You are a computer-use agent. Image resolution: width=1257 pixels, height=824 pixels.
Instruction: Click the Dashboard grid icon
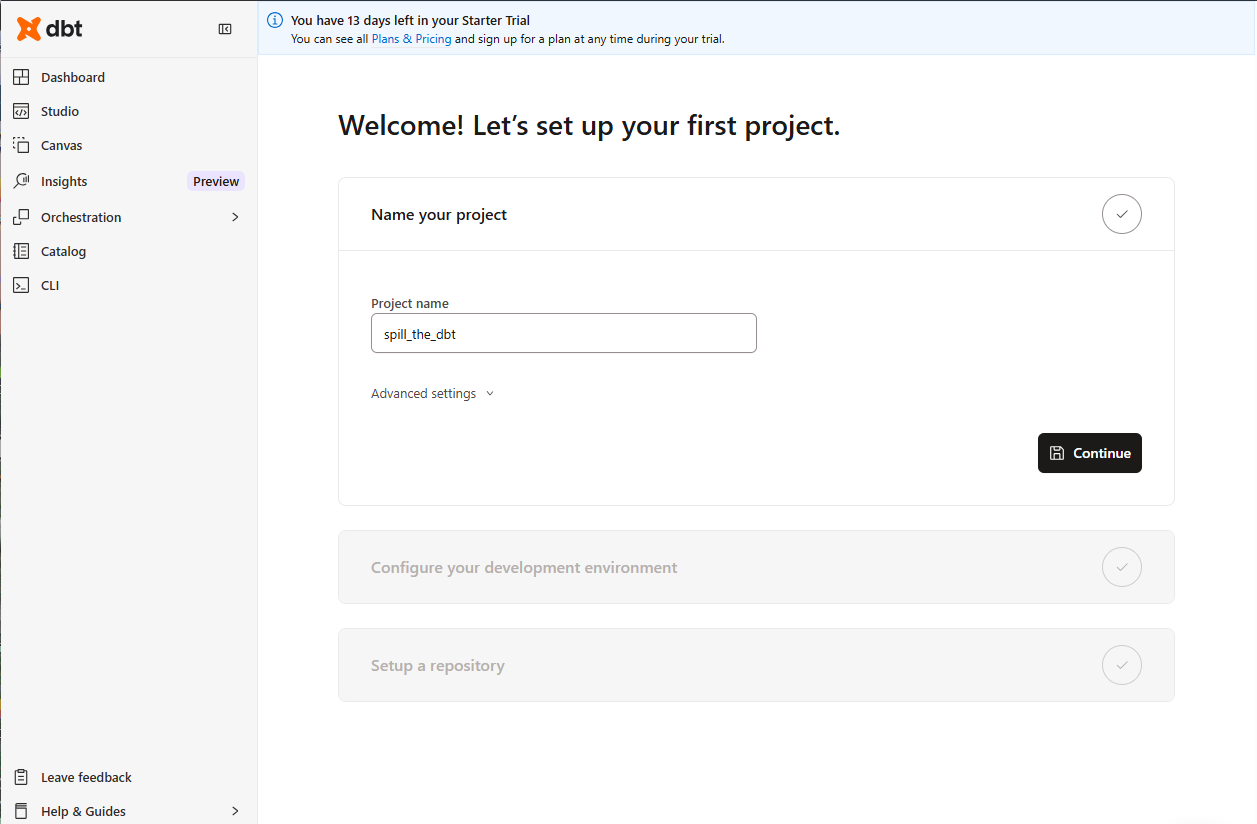21,77
